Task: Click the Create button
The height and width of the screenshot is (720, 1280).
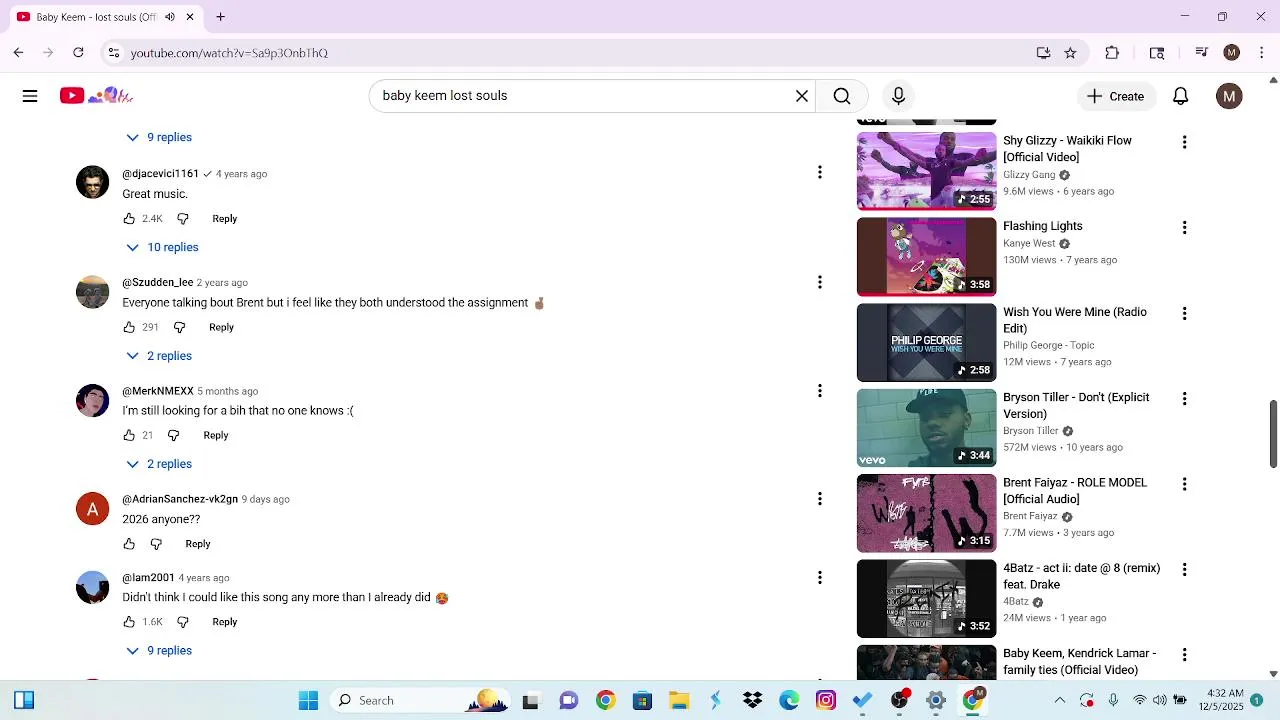Action: pyautogui.click(x=1116, y=96)
